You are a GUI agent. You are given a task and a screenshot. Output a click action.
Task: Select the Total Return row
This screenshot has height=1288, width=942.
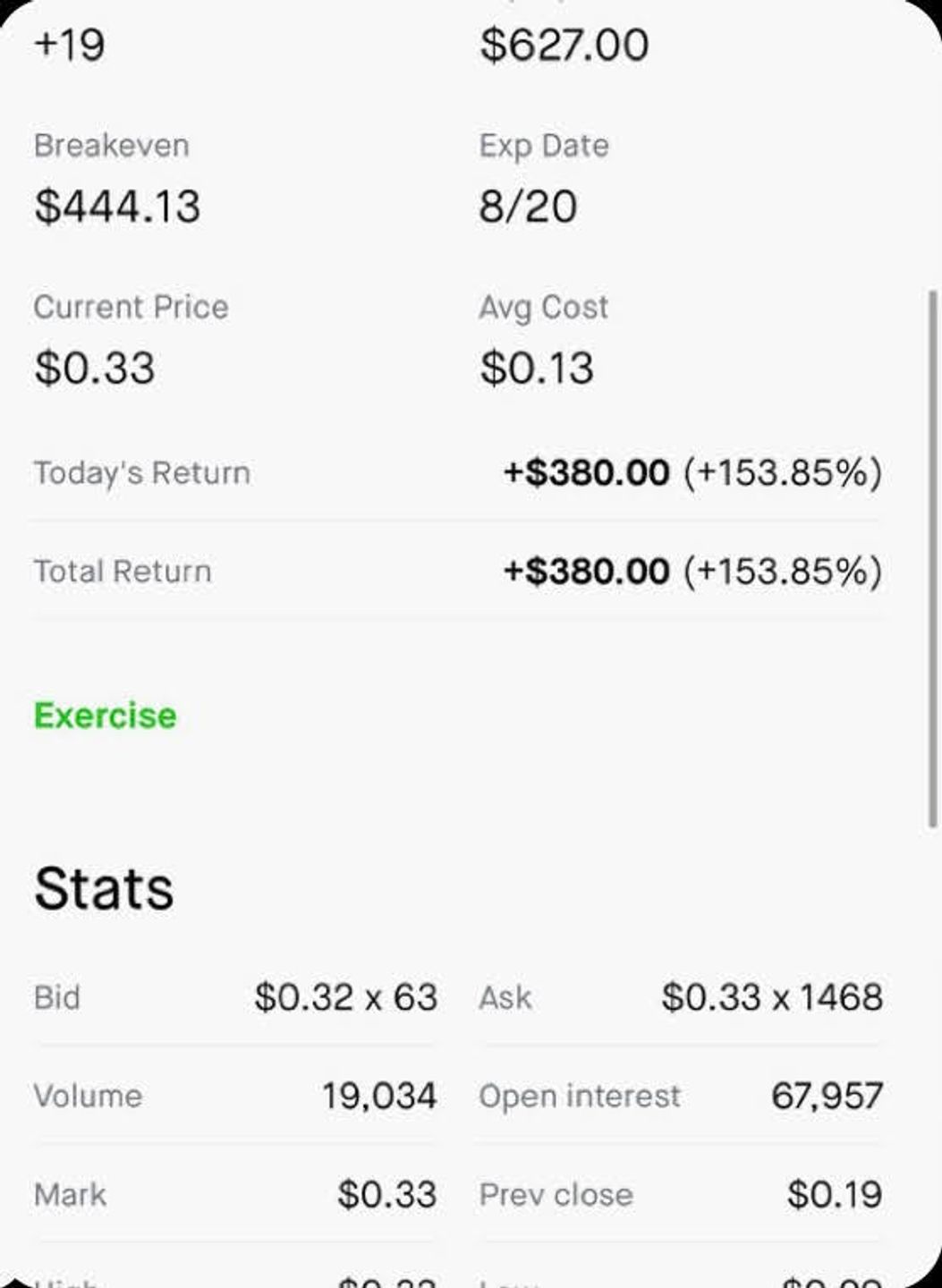(x=458, y=571)
